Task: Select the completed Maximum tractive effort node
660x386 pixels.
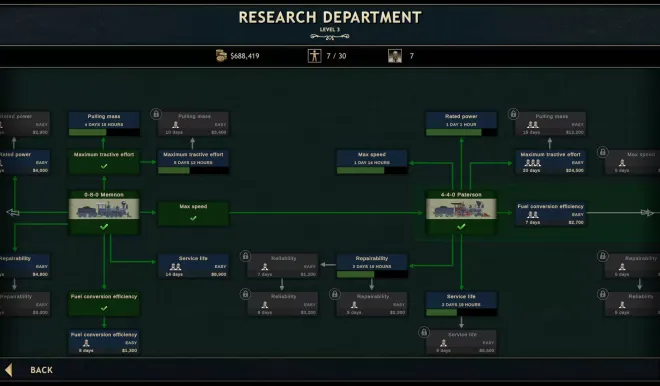Action: pyautogui.click(x=104, y=161)
